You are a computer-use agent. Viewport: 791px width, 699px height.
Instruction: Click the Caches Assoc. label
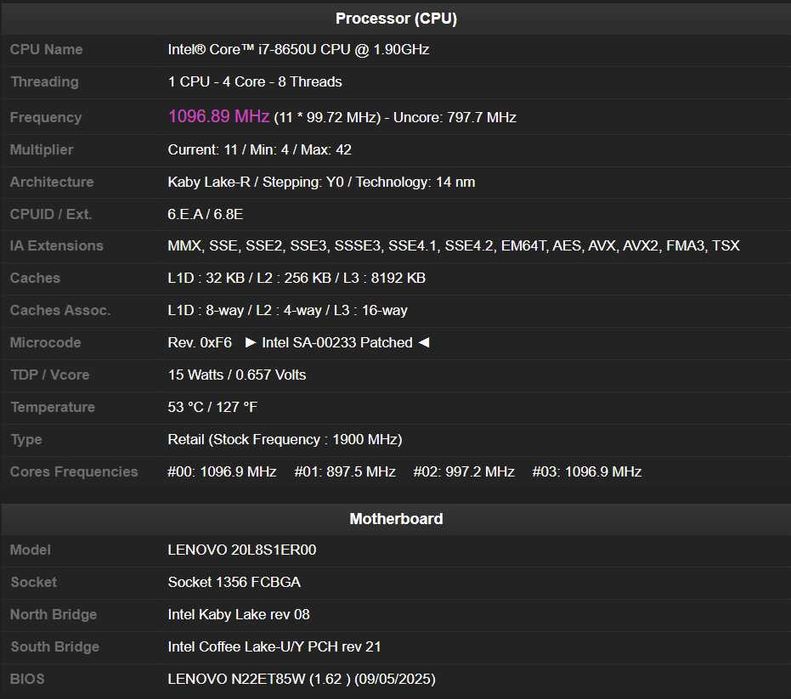[x=61, y=310]
